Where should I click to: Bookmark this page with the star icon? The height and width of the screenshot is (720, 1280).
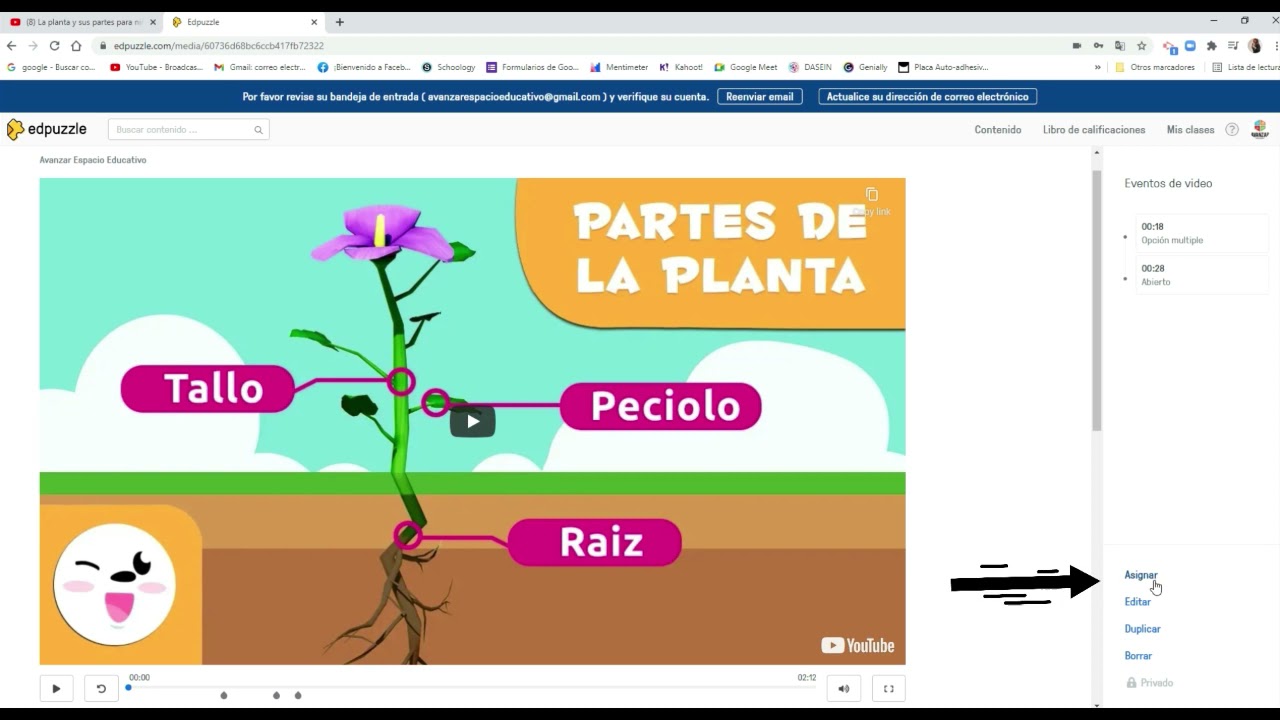coord(1141,45)
